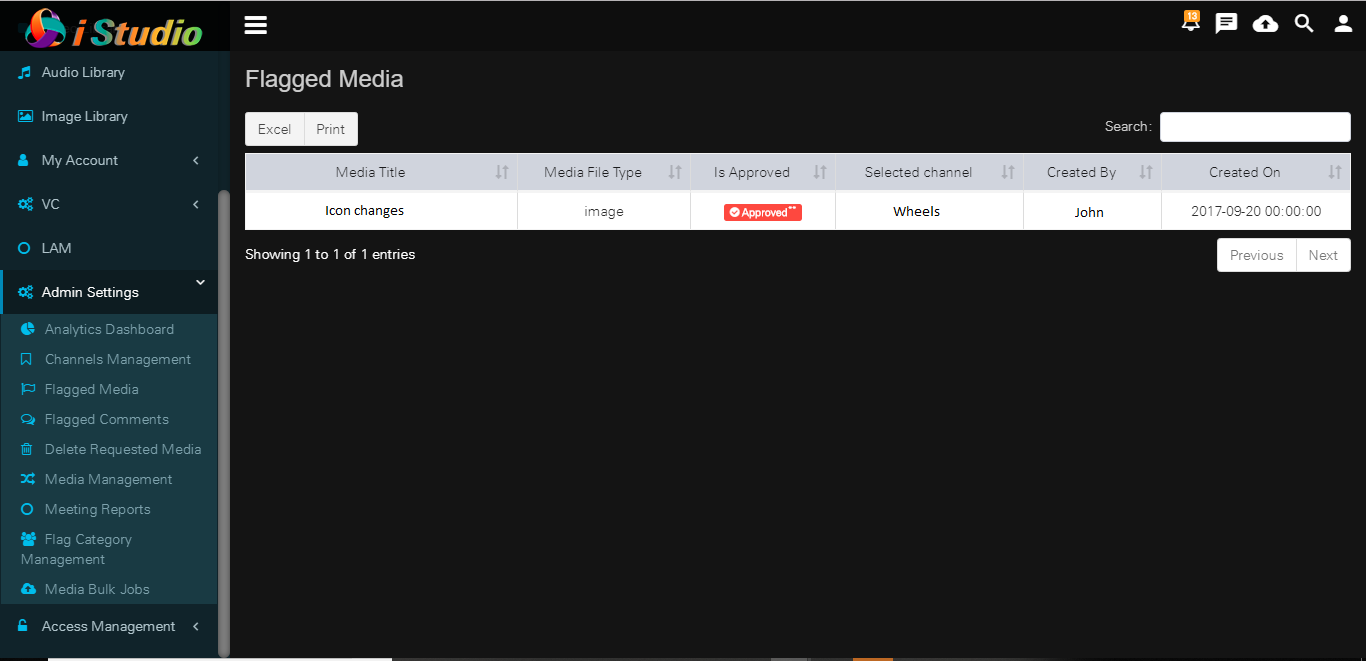
Task: Click the Audio Library music note icon
Action: coord(25,72)
